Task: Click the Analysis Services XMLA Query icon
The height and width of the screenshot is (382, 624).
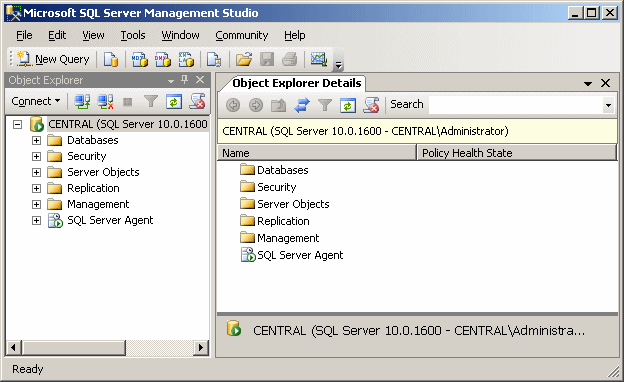Action: (186, 59)
